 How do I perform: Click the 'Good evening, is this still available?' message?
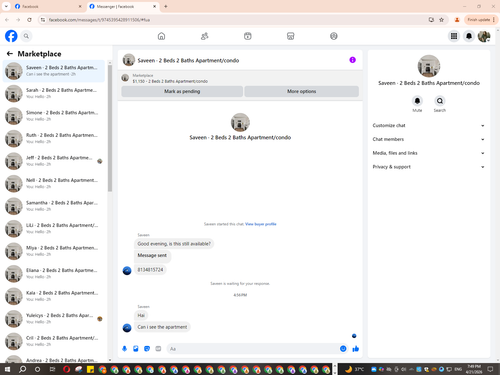174,244
